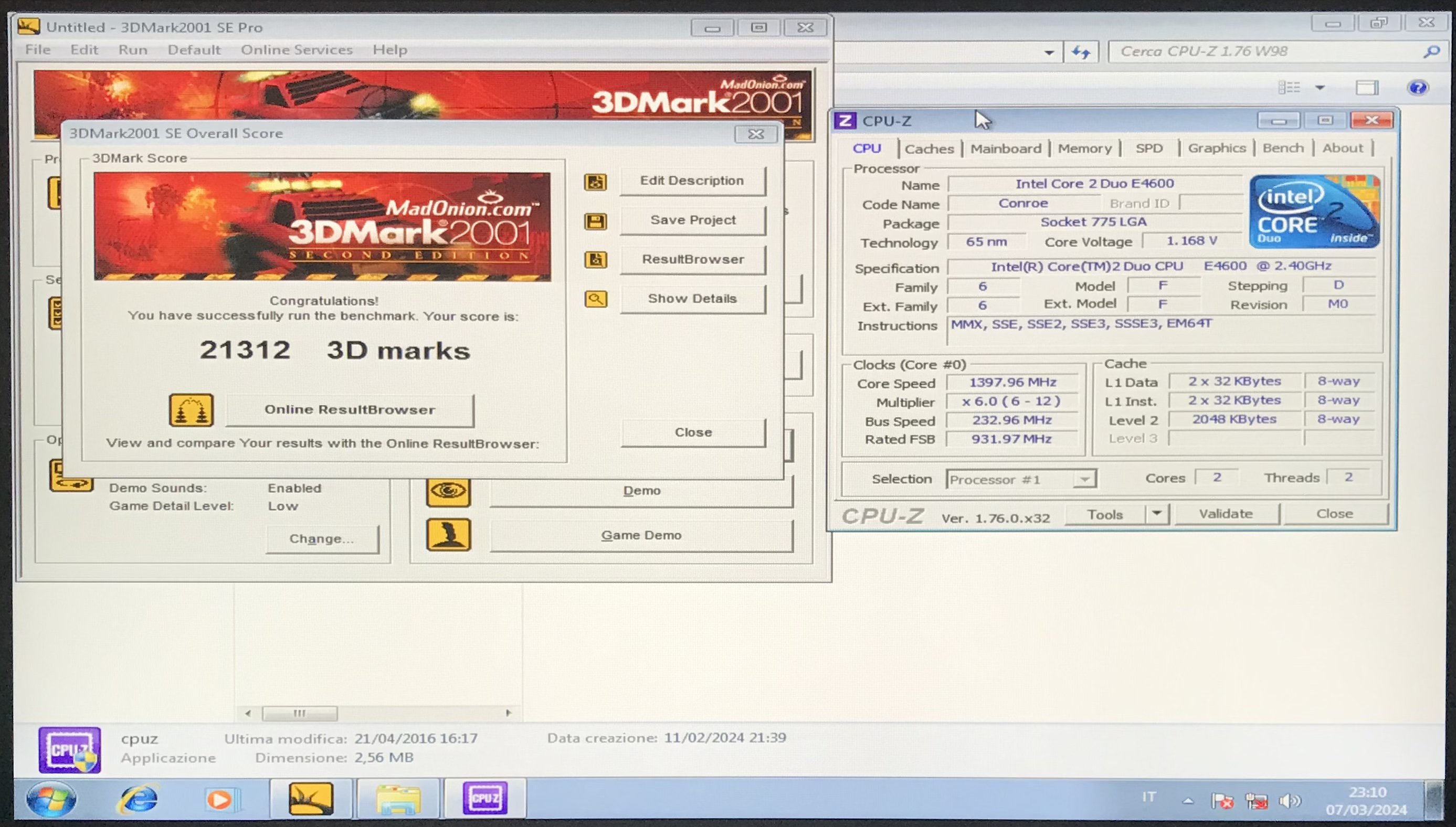
Task: Click the Edit Description notepad icon
Action: click(595, 182)
